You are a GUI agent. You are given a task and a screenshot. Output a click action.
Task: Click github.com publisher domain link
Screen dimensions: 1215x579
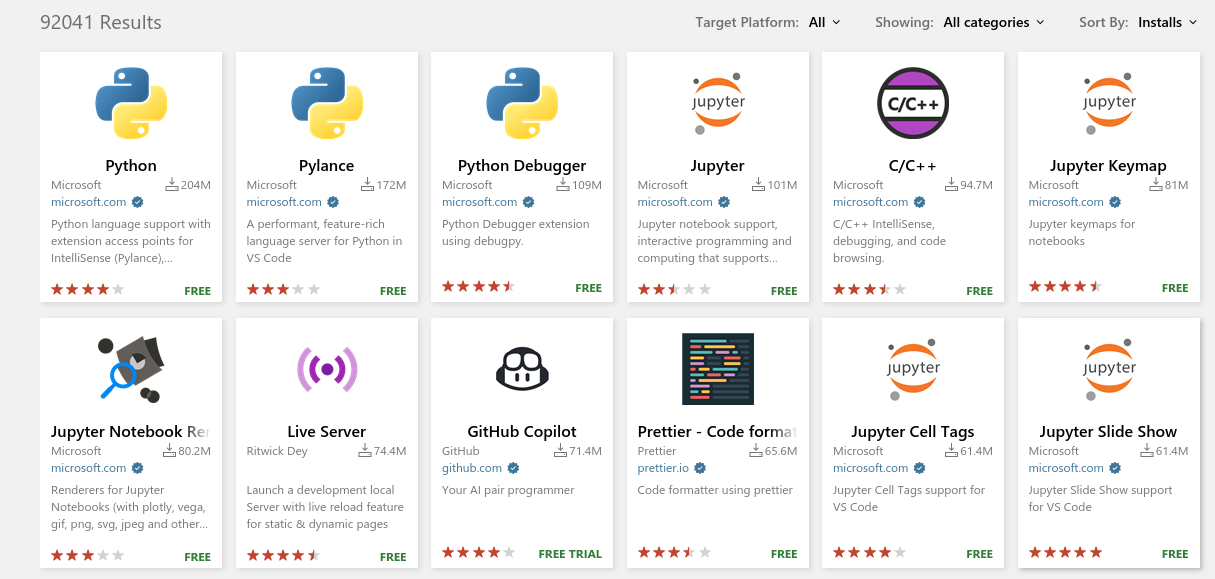tap(472, 468)
